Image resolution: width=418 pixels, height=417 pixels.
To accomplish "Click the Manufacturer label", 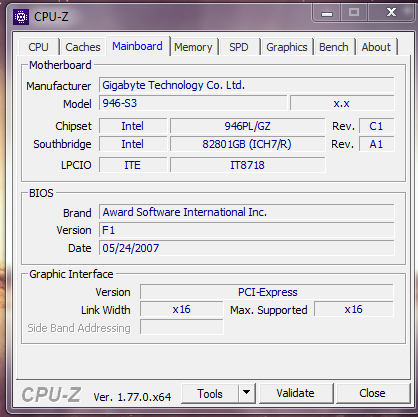I will (59, 86).
